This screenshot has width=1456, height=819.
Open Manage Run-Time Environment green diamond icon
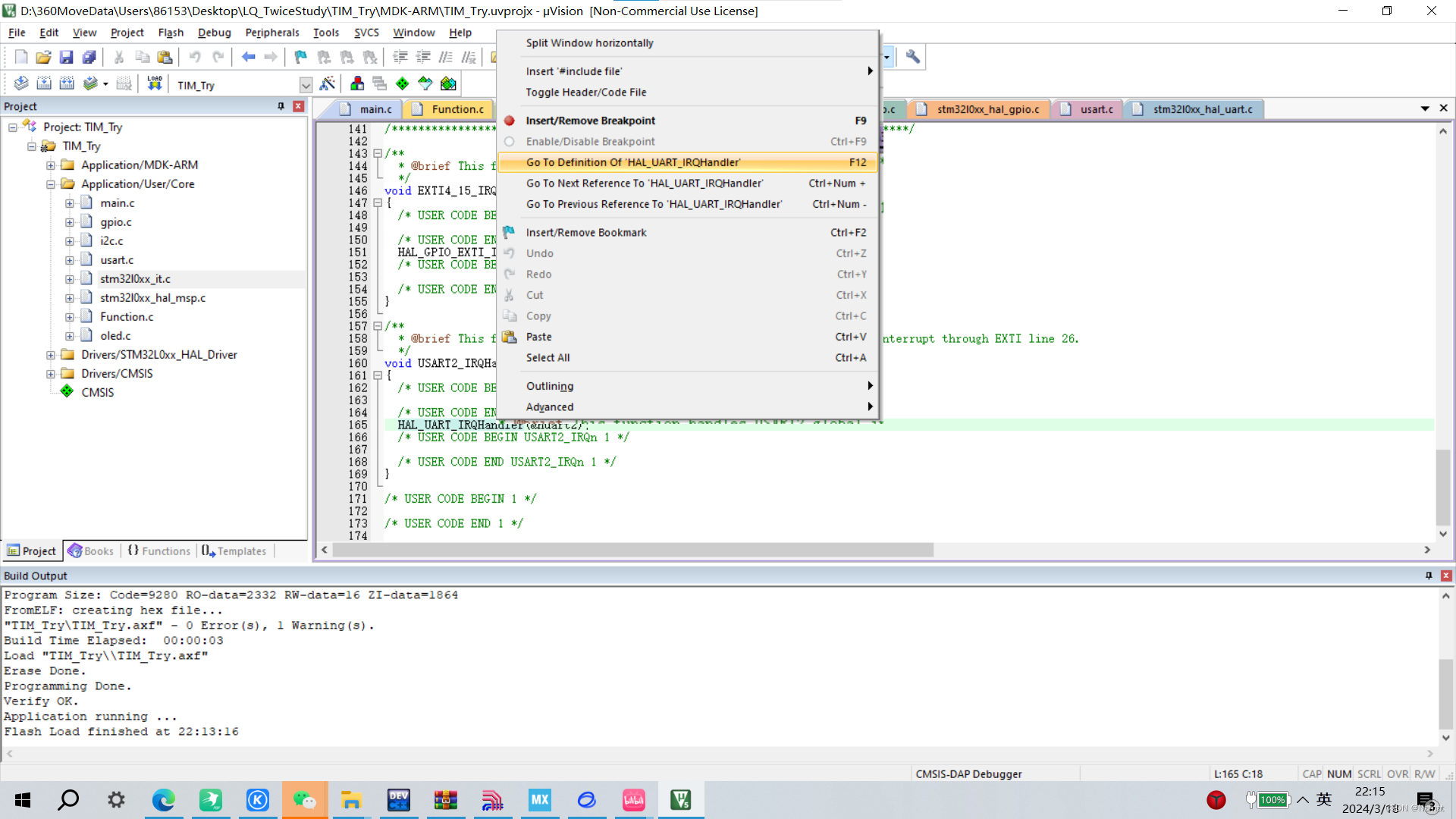pos(403,83)
